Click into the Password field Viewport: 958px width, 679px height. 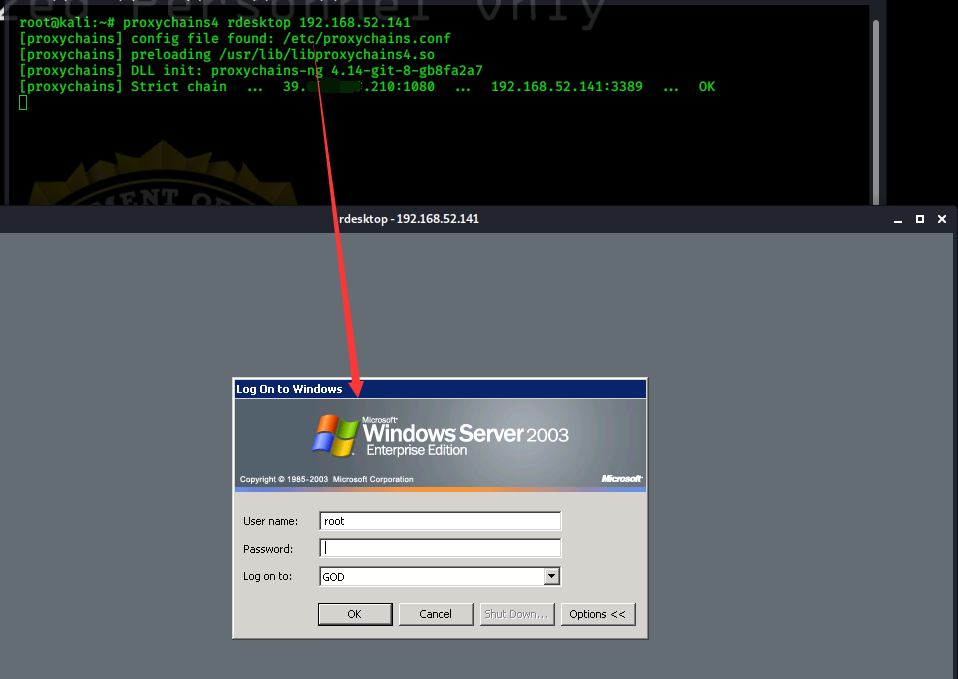tap(440, 548)
